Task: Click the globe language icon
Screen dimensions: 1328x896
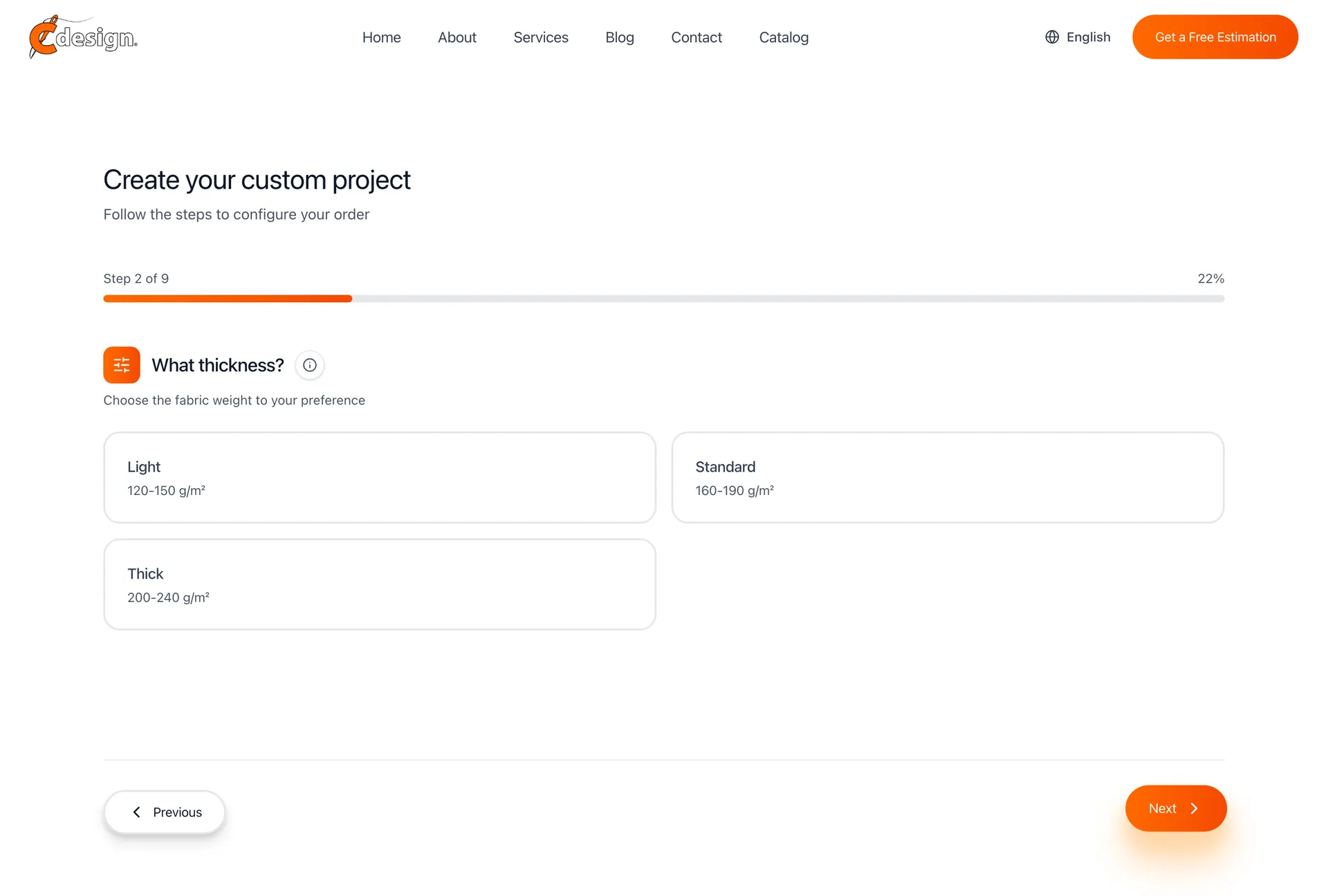Action: coord(1052,37)
